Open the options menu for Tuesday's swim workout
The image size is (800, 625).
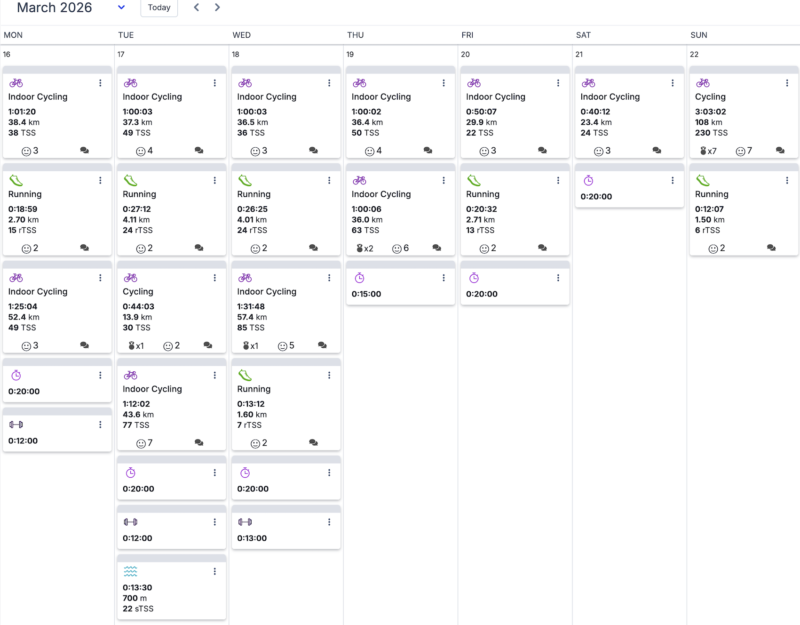point(214,572)
